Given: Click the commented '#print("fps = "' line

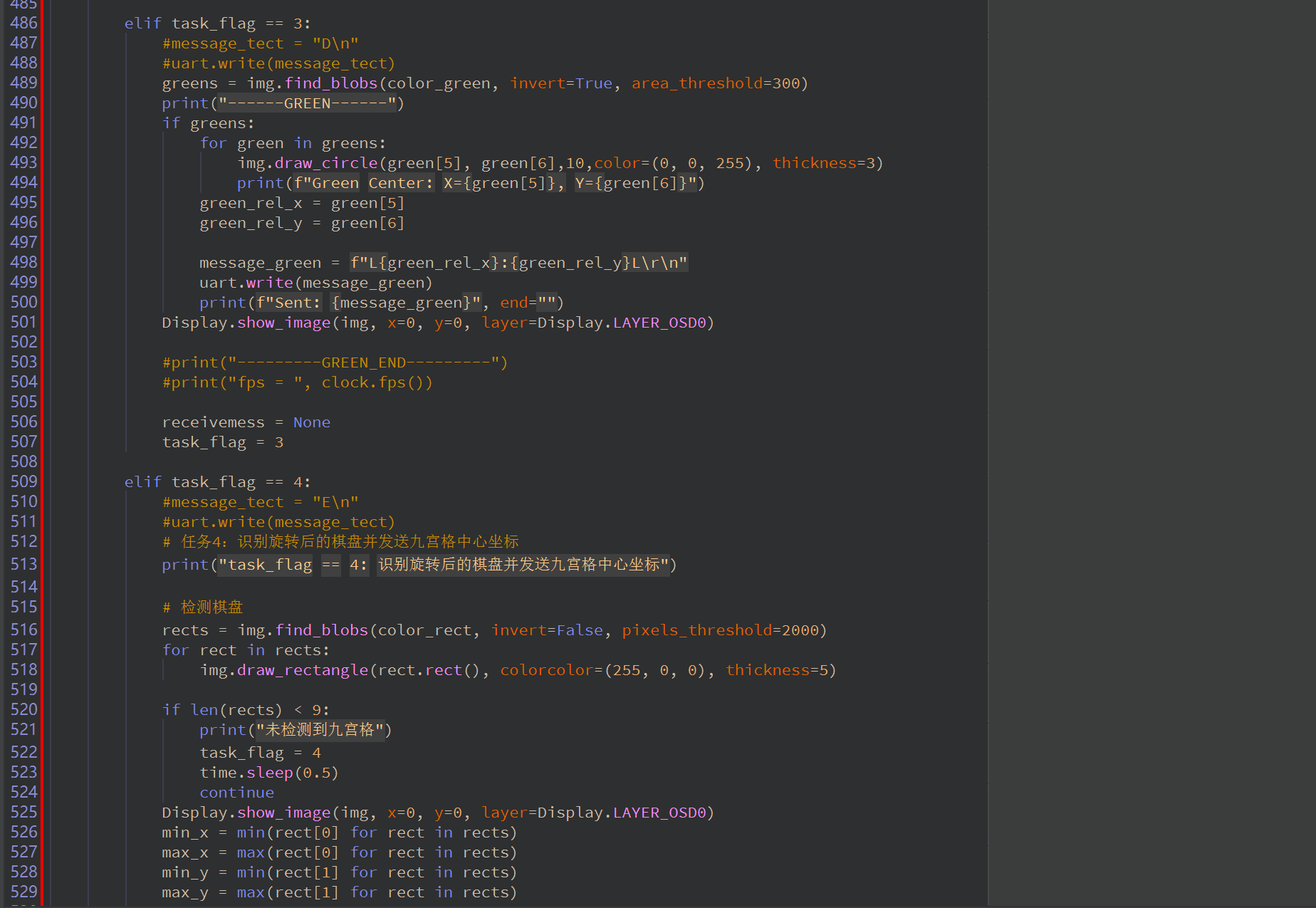Looking at the screenshot, I should (297, 382).
